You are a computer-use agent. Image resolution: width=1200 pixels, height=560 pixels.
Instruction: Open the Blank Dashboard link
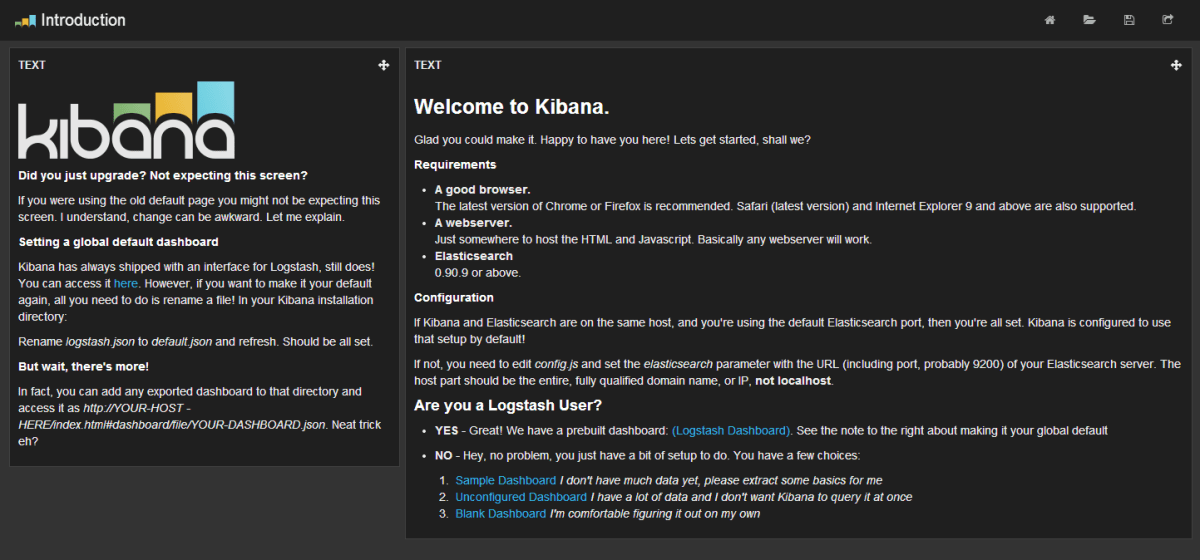[501, 514]
